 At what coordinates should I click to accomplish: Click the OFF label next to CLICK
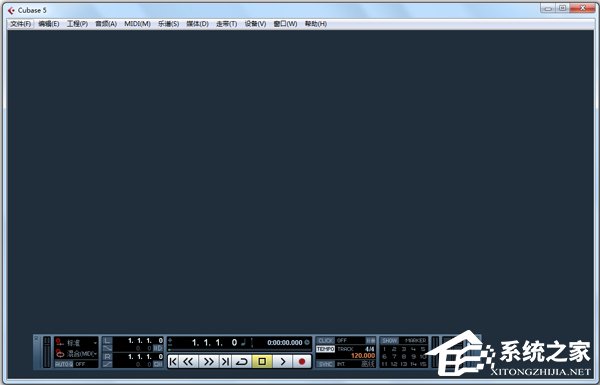click(x=342, y=340)
